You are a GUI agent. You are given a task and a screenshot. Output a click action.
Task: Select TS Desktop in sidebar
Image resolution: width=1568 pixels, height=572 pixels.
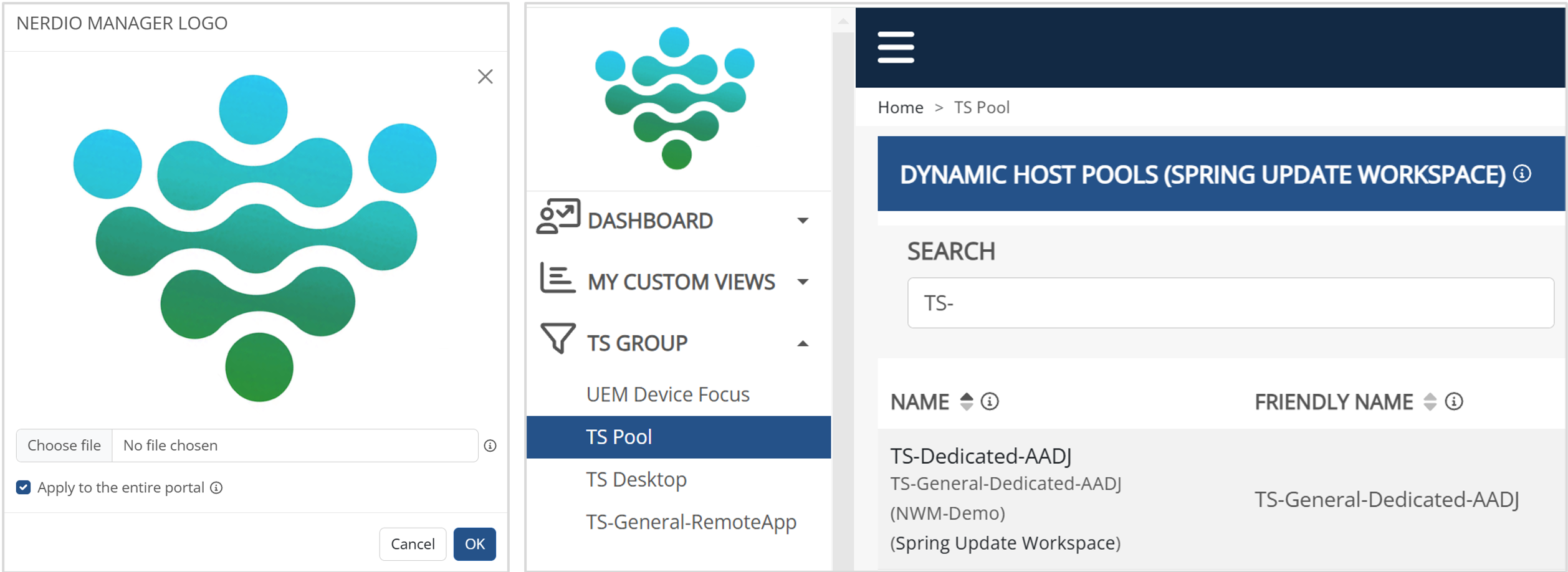(x=636, y=479)
